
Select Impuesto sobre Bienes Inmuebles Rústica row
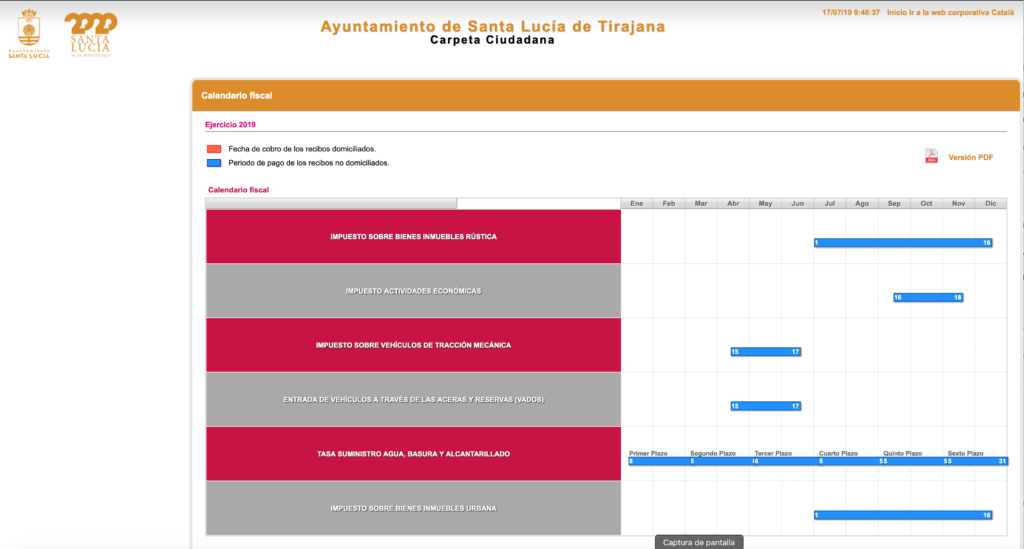pos(413,237)
